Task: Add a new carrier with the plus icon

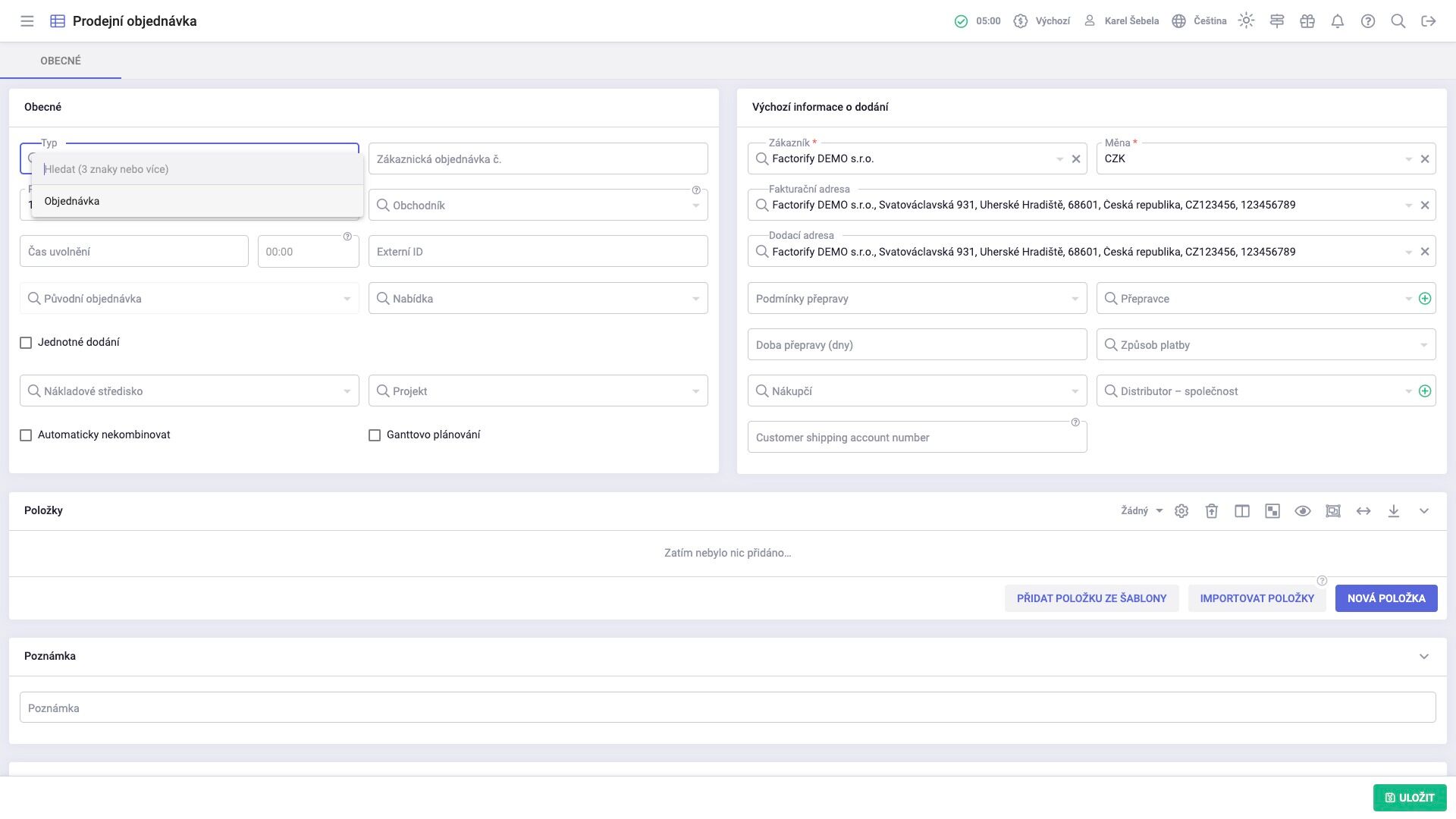Action: click(1425, 299)
